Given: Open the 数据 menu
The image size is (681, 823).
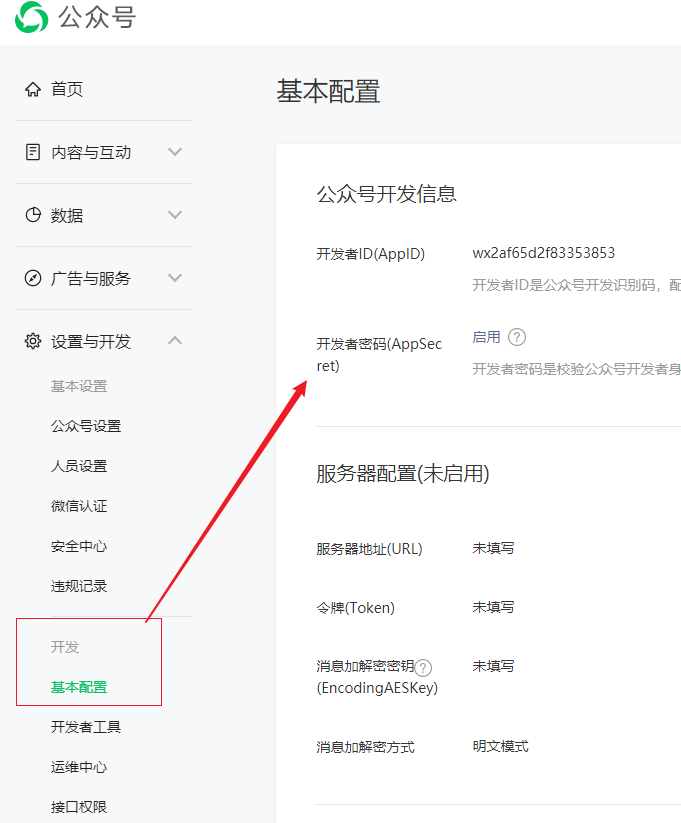Looking at the screenshot, I should point(67,215).
